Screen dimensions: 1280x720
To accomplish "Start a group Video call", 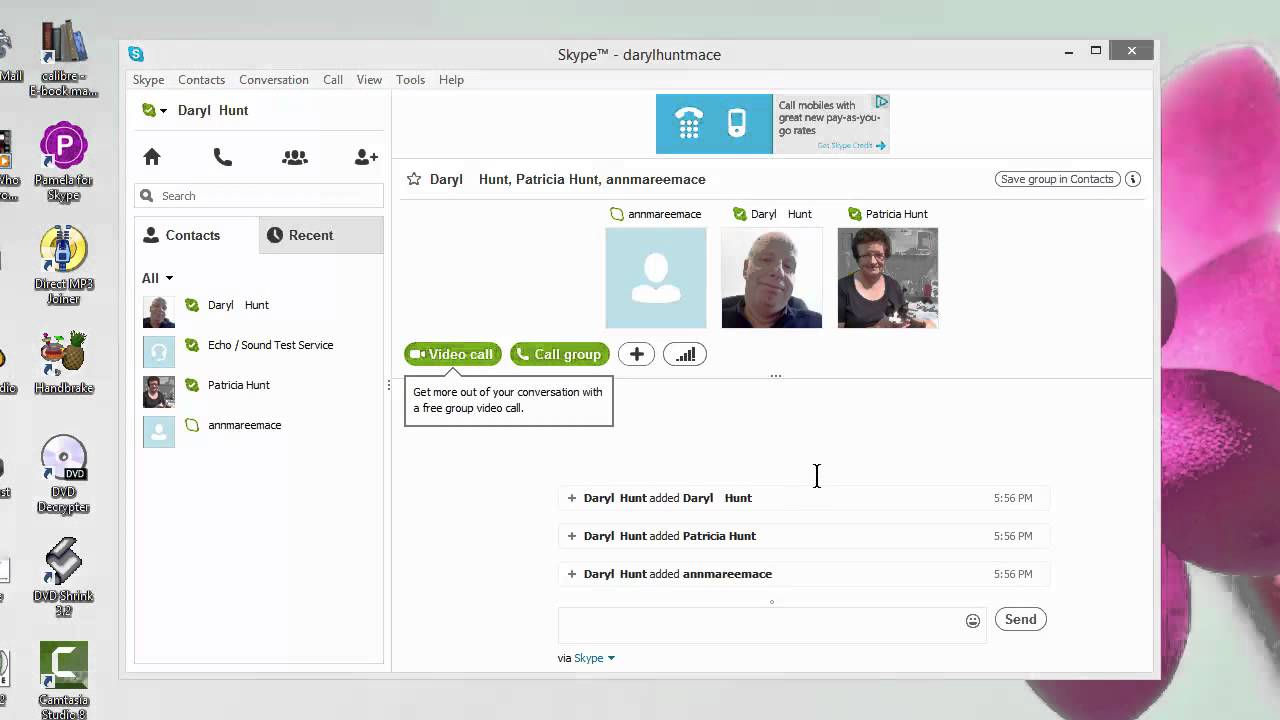I will click(452, 354).
